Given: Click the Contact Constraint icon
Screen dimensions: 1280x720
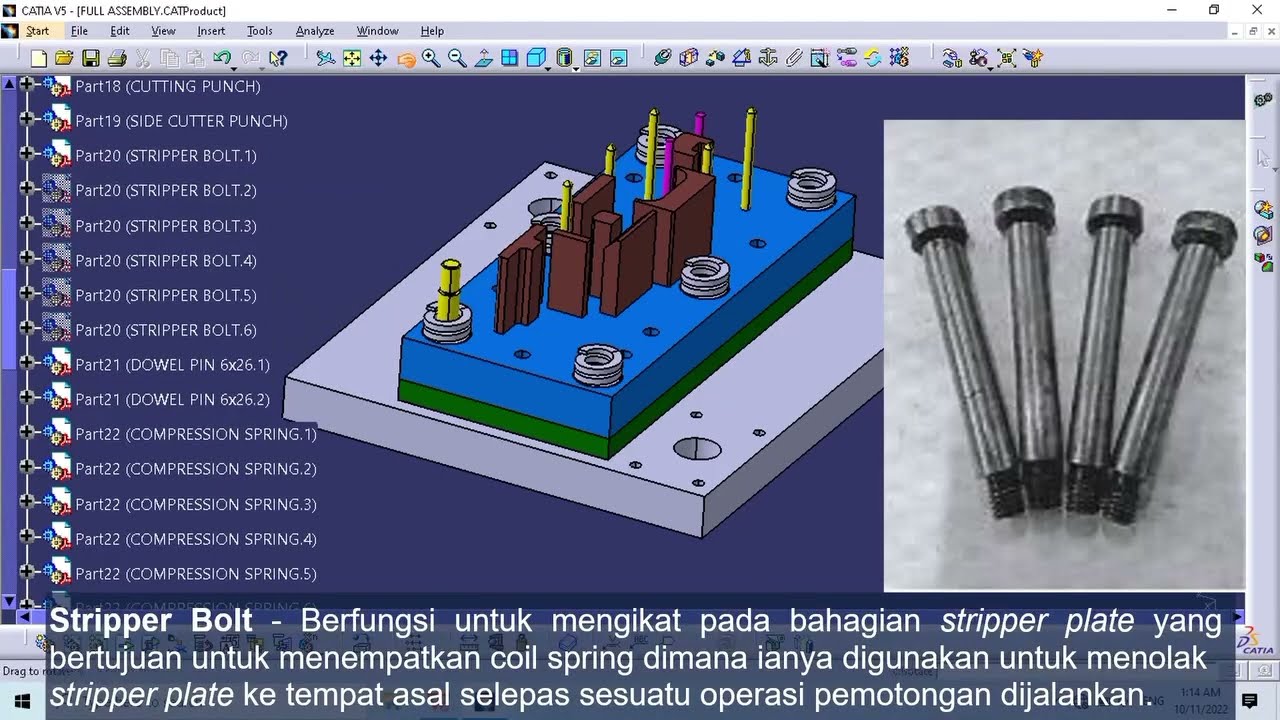Looking at the screenshot, I should tap(688, 59).
